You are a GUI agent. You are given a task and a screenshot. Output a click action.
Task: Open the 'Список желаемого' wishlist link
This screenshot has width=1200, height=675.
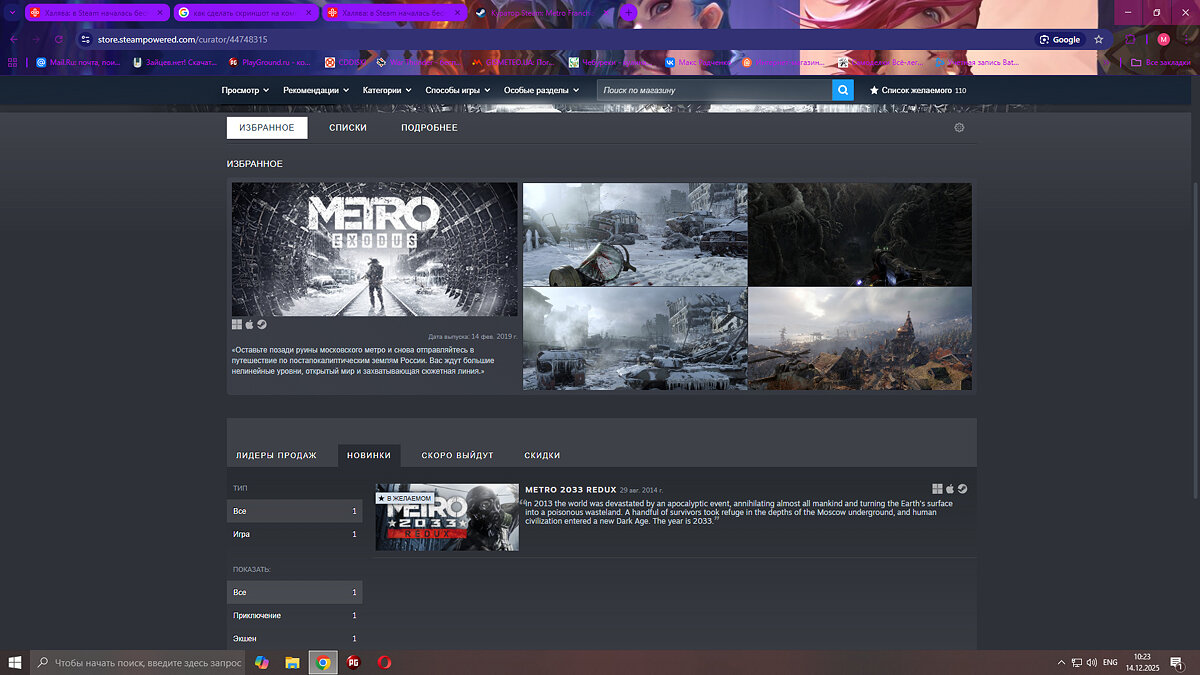[x=917, y=90]
